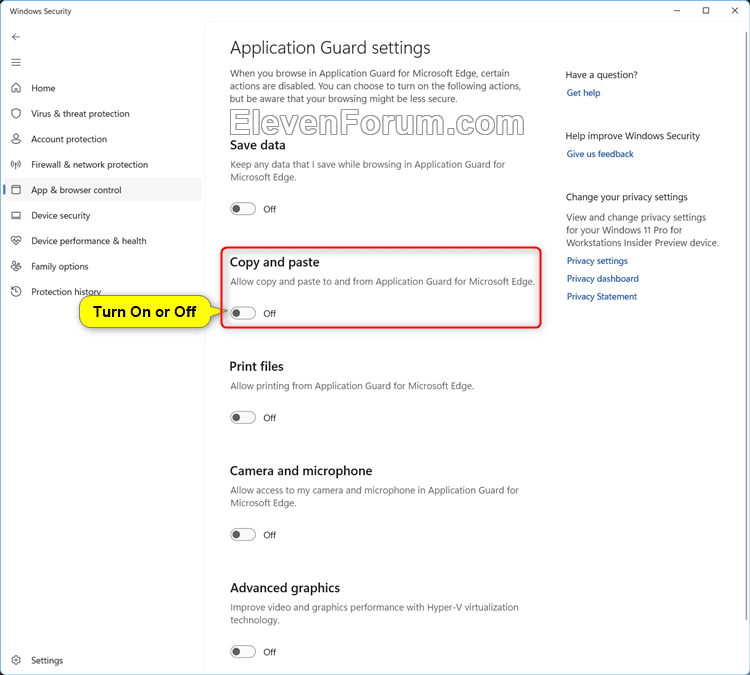Click the Virus & threat protection shield icon
This screenshot has height=675, width=750.
(16, 113)
